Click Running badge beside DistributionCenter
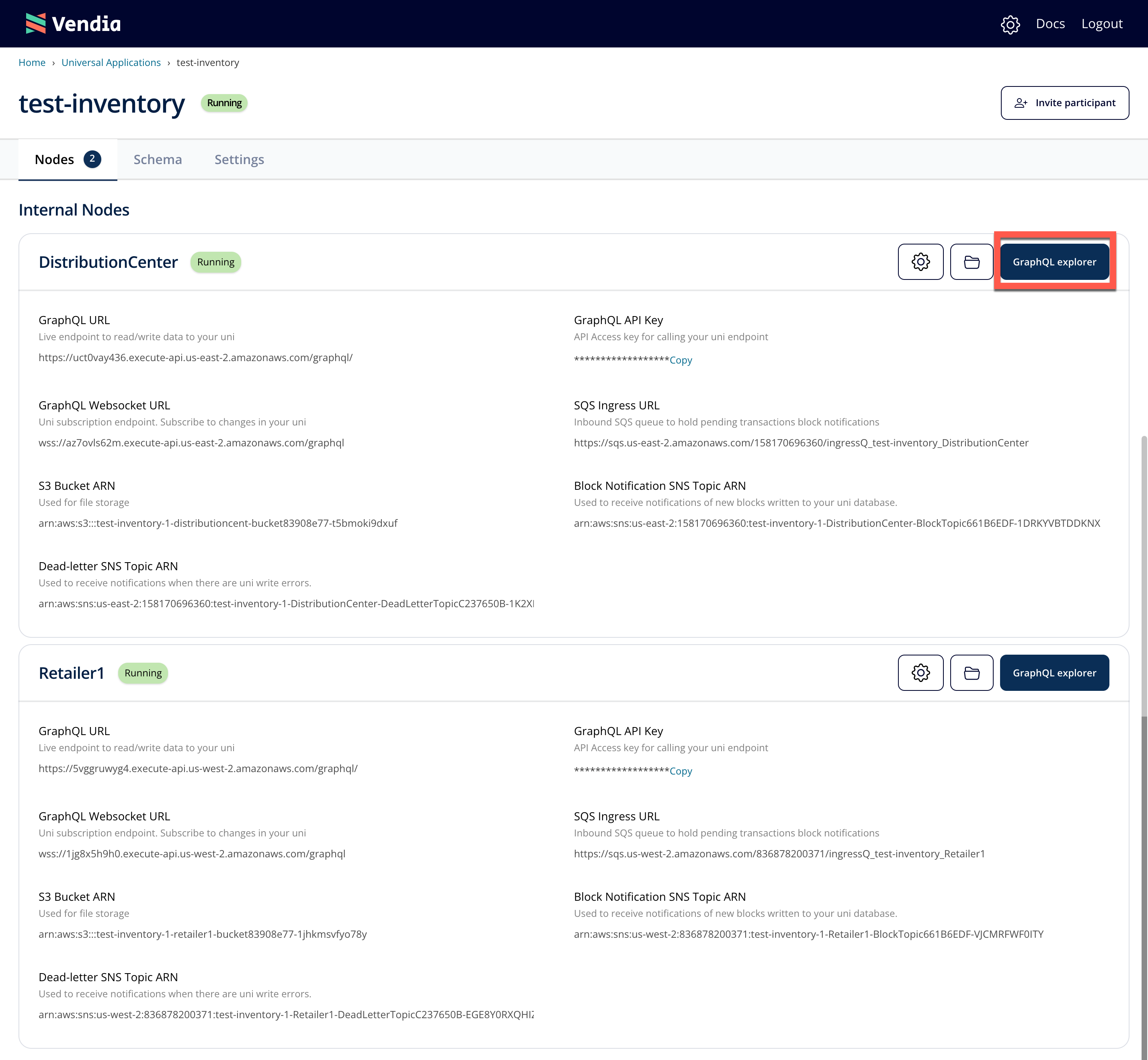Image resolution: width=1148 pixels, height=1060 pixels. [215, 262]
